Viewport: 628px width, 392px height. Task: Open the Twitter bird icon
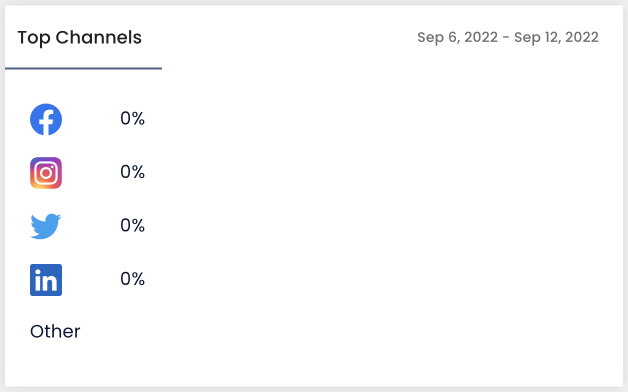46,226
